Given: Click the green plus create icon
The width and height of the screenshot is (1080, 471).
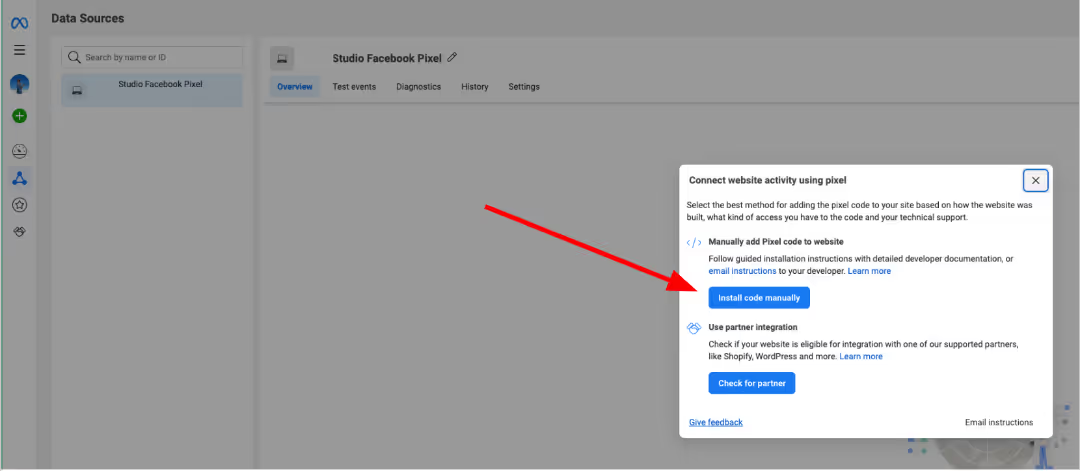Looking at the screenshot, I should (19, 116).
